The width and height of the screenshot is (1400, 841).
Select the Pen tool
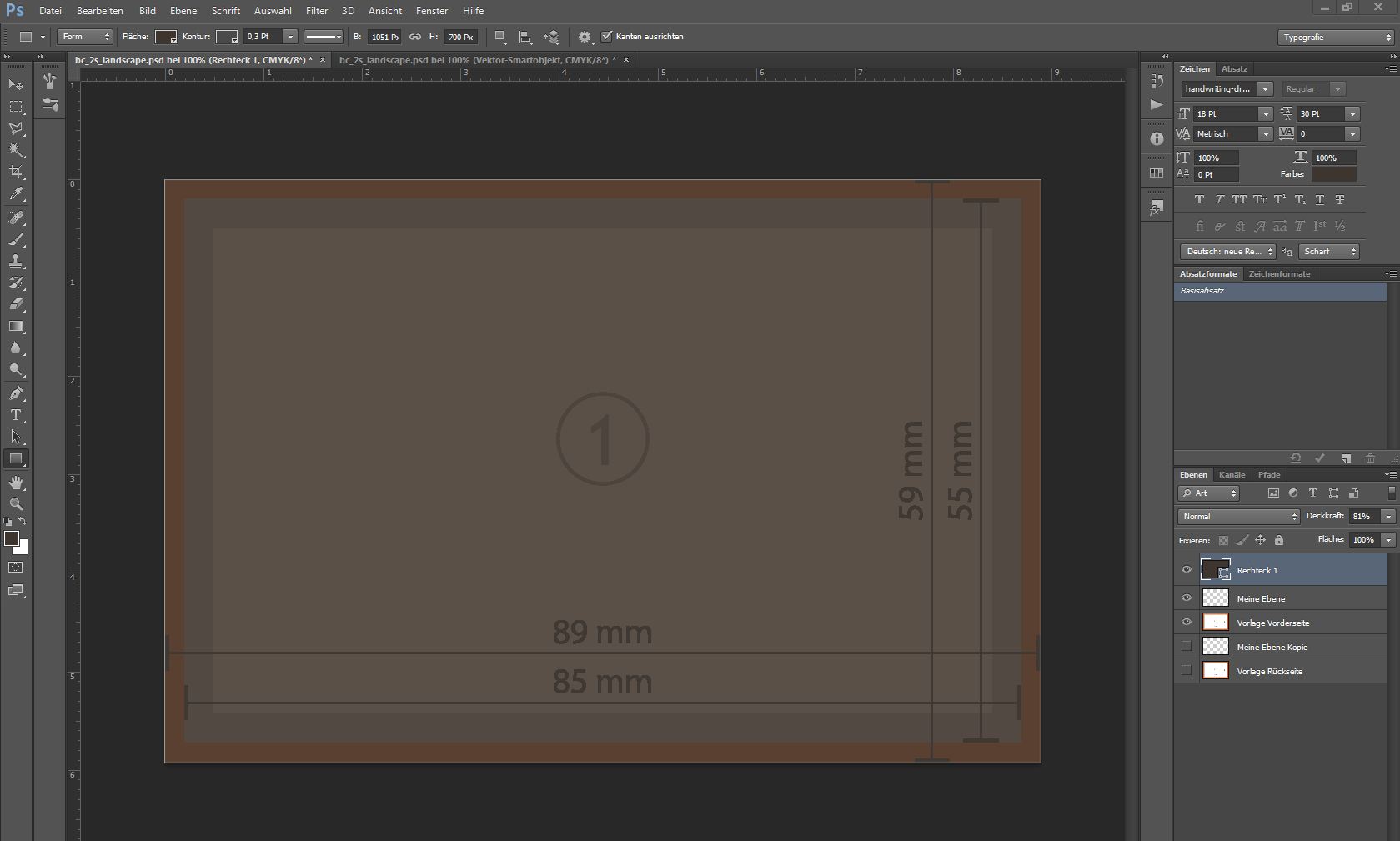pyautogui.click(x=16, y=393)
